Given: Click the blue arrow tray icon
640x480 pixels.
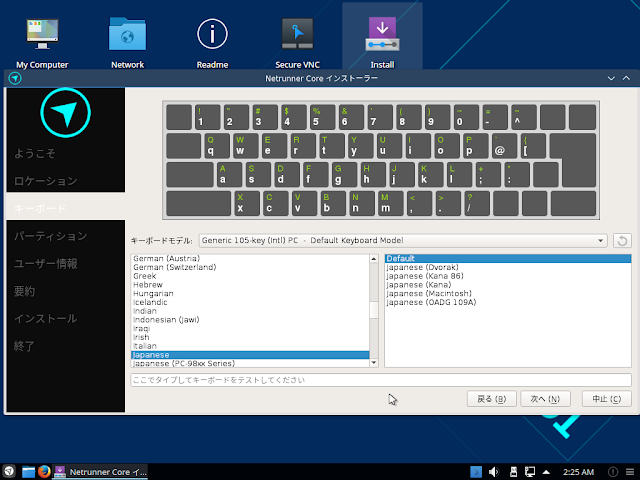Looking at the screenshot, I should click(476, 472).
